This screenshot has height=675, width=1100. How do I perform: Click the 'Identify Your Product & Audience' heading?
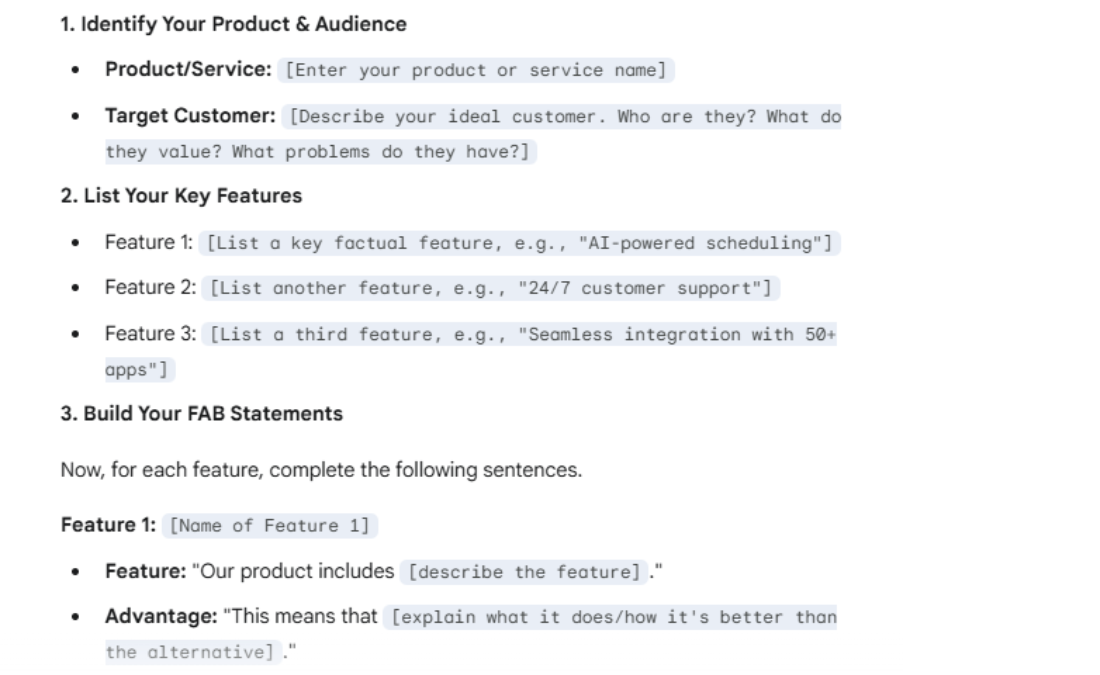(234, 25)
